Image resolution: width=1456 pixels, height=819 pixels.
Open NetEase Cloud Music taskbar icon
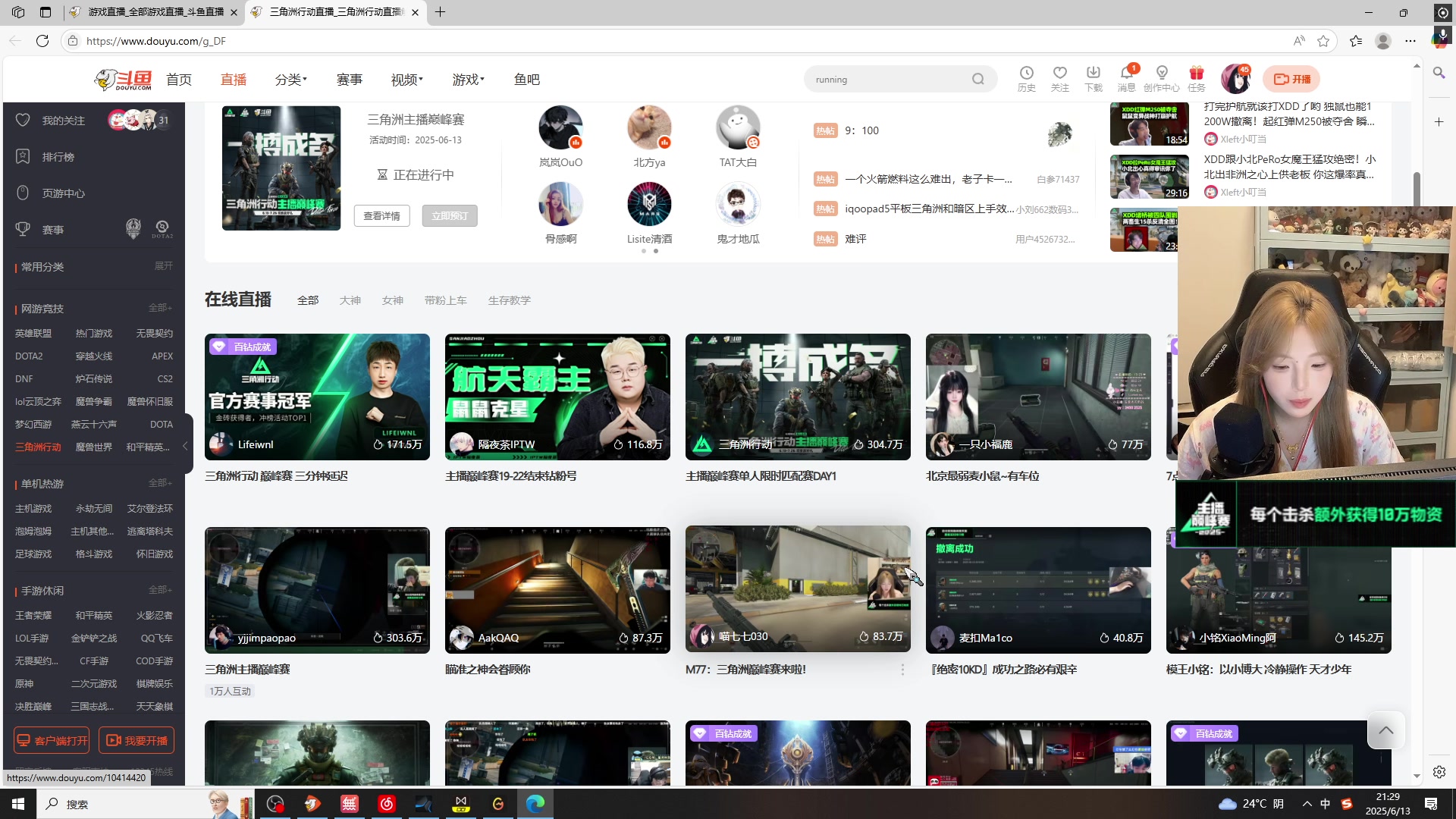(x=387, y=804)
